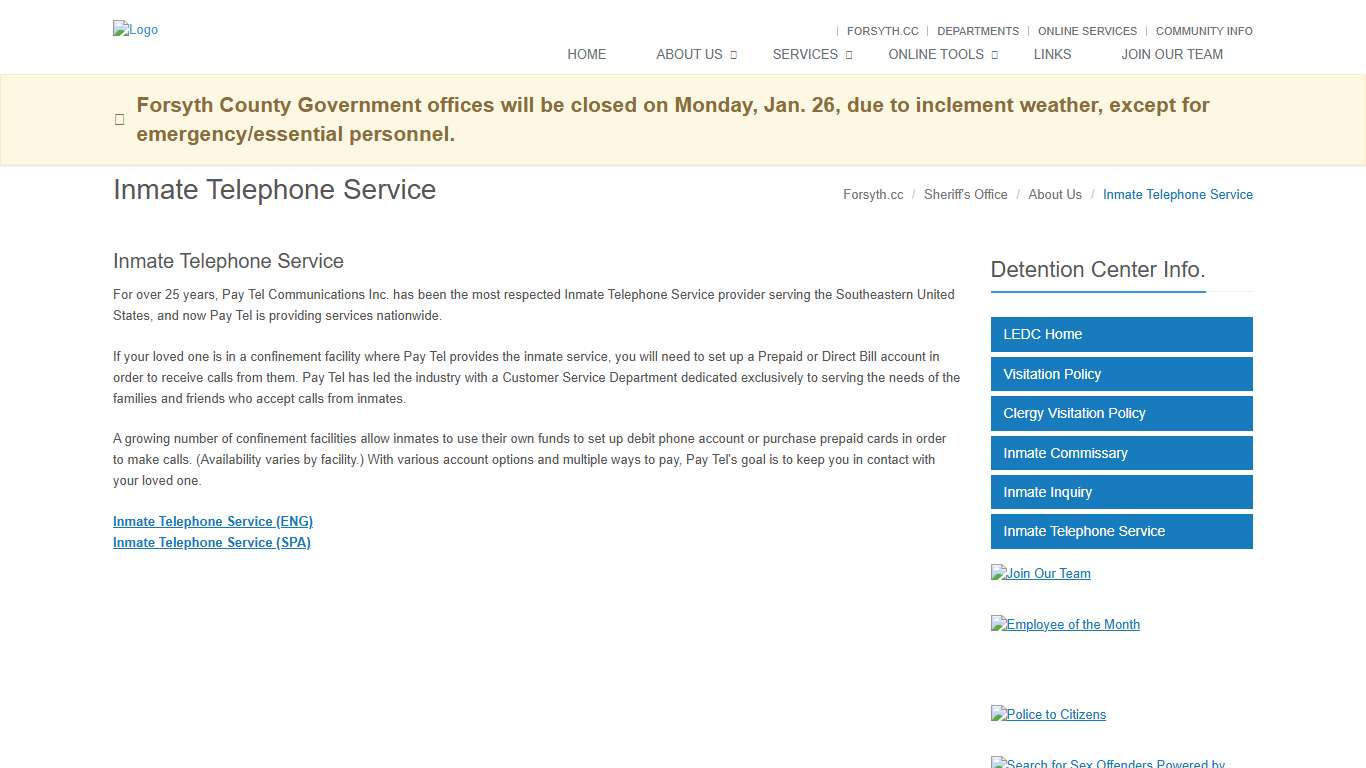
Task: Toggle the checkbox beside the closure notice
Action: (119, 119)
